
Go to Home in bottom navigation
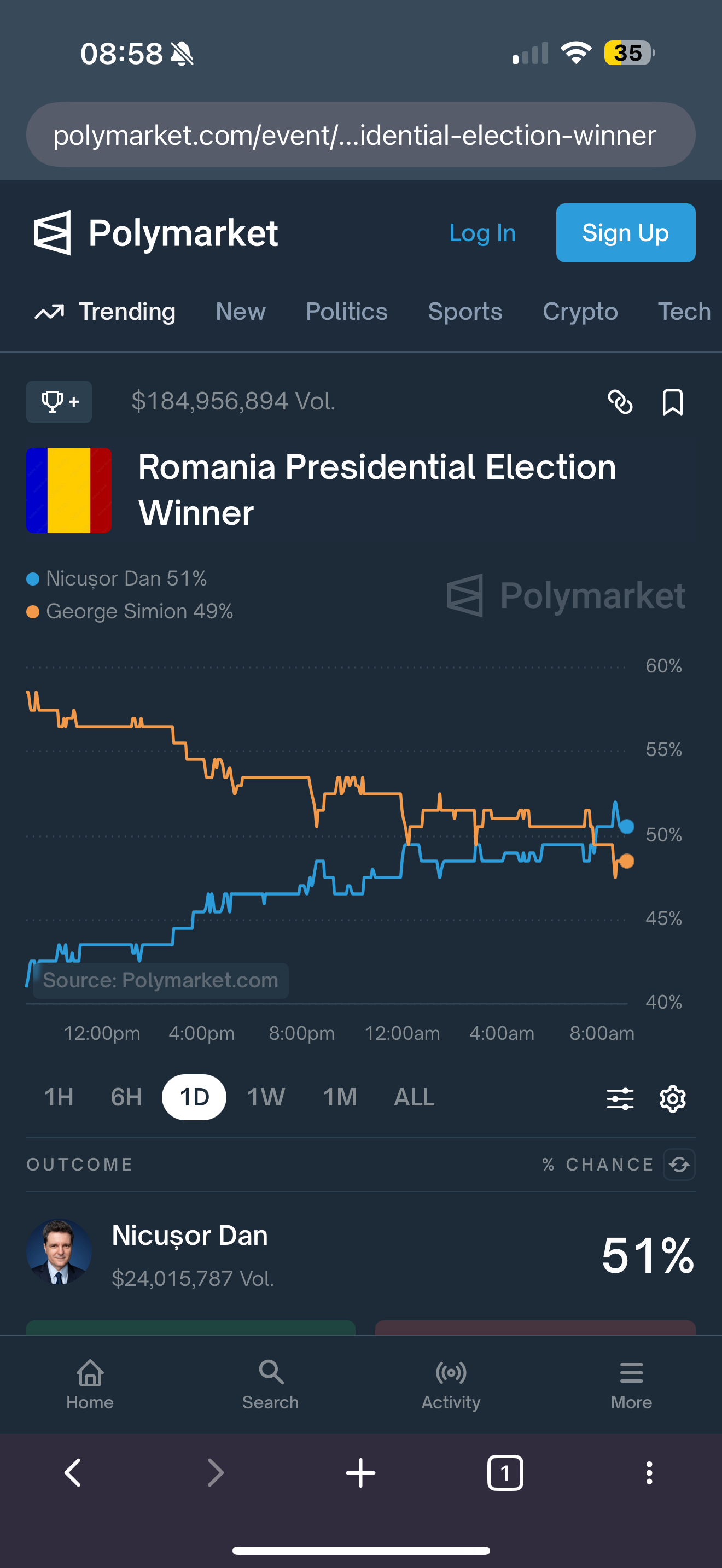point(90,1384)
